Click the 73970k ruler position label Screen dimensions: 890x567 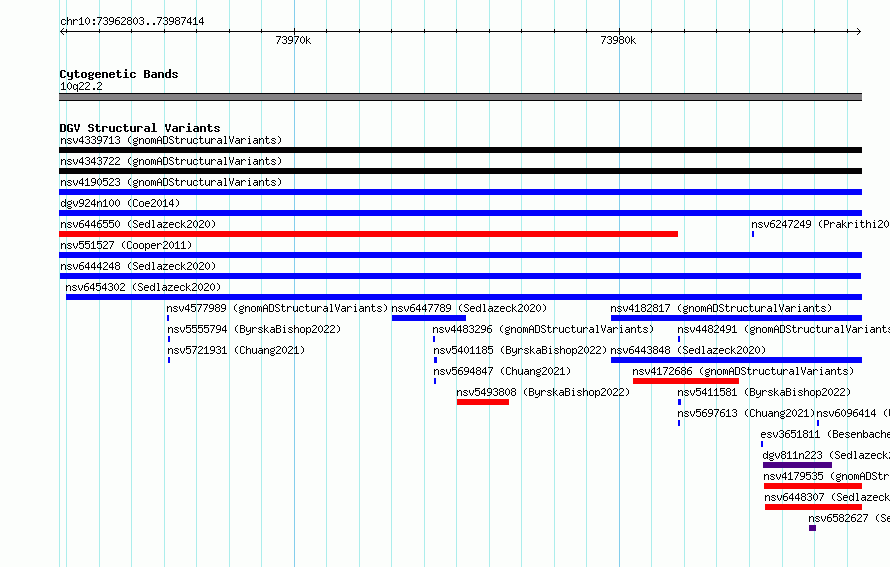[293, 40]
